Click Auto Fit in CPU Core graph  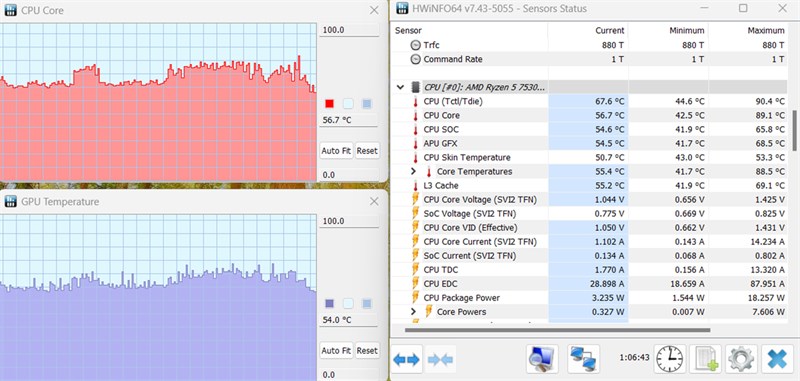coord(336,151)
